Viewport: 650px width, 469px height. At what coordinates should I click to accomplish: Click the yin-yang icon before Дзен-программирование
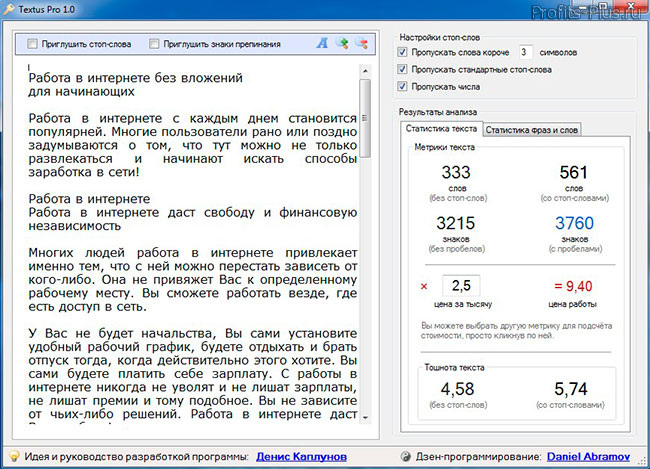pos(406,457)
